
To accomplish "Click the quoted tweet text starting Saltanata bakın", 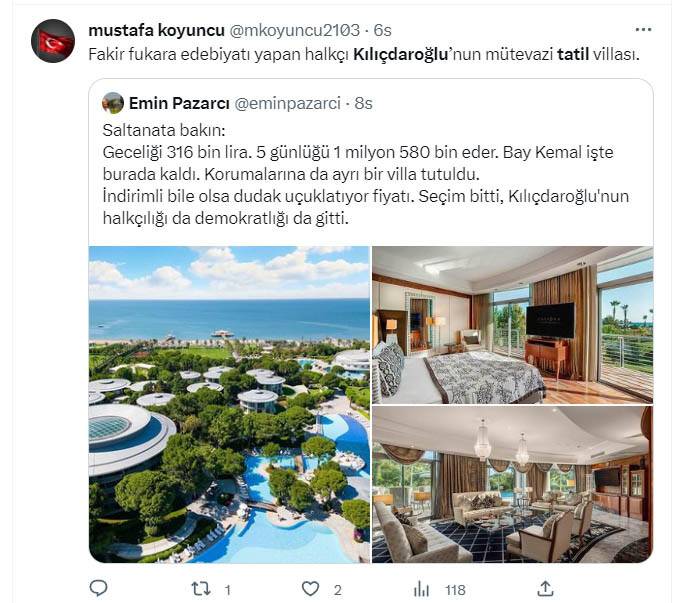I will [366, 174].
